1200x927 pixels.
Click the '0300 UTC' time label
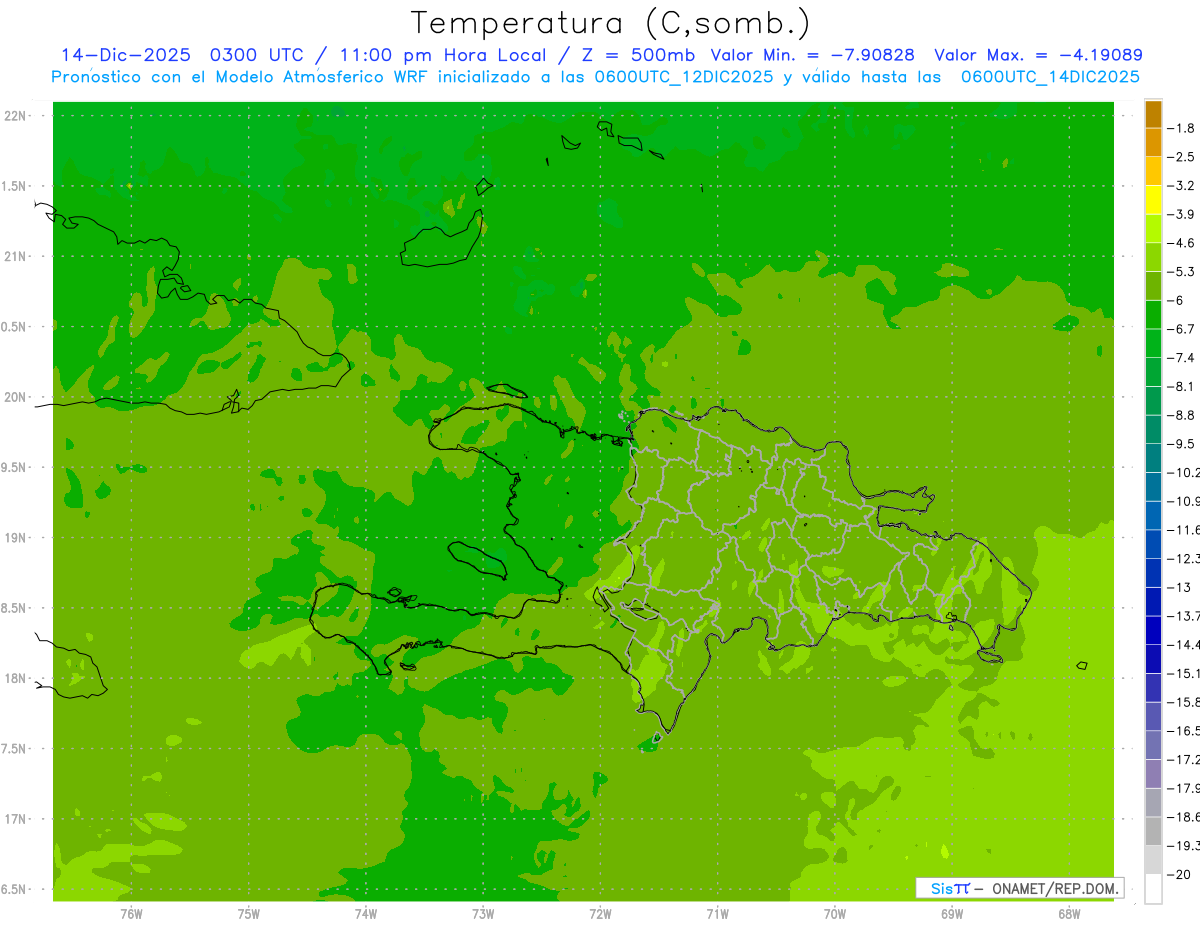pos(255,55)
